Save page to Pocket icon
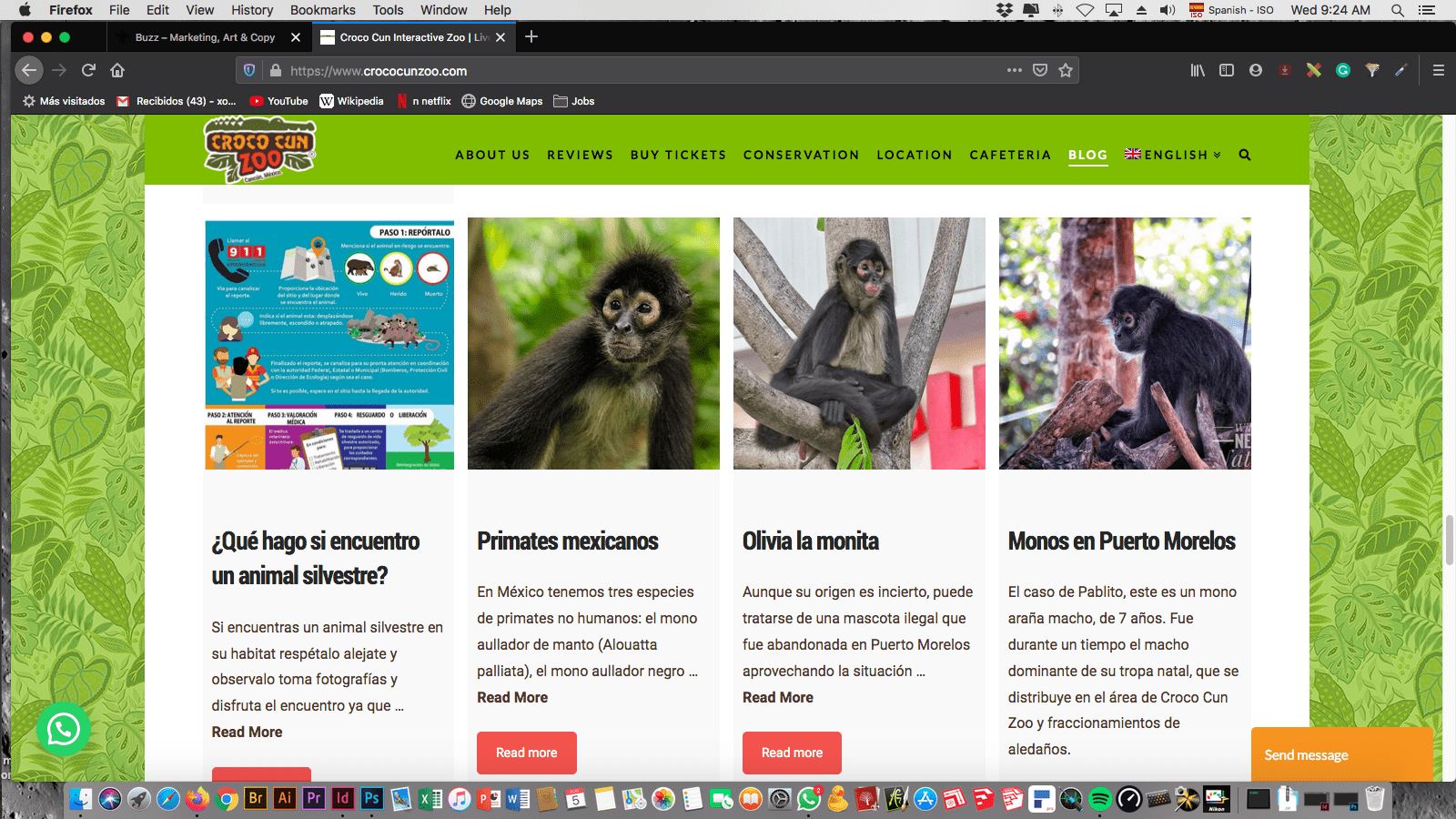 (x=1040, y=70)
